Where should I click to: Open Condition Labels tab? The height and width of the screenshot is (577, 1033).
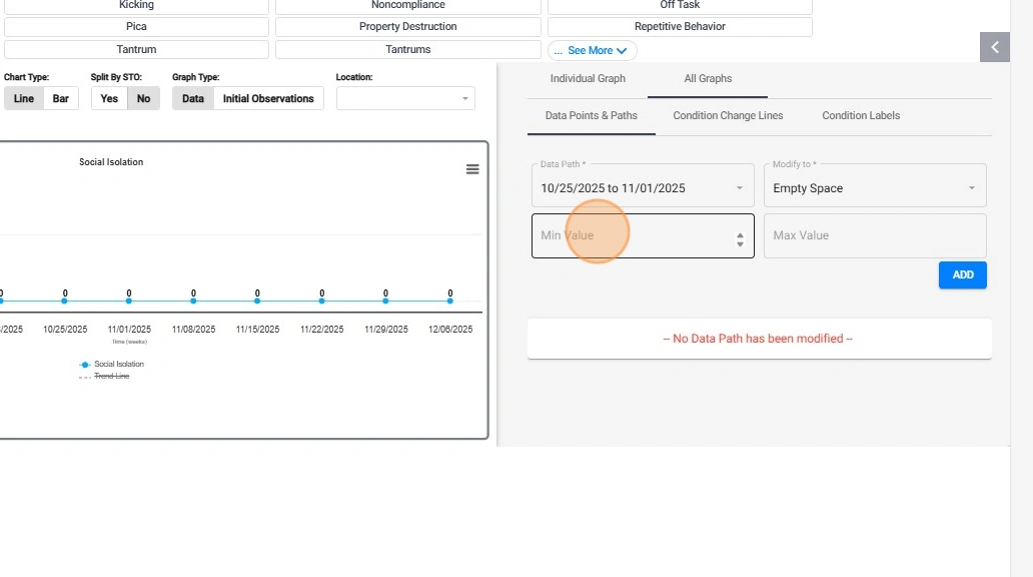tap(860, 115)
